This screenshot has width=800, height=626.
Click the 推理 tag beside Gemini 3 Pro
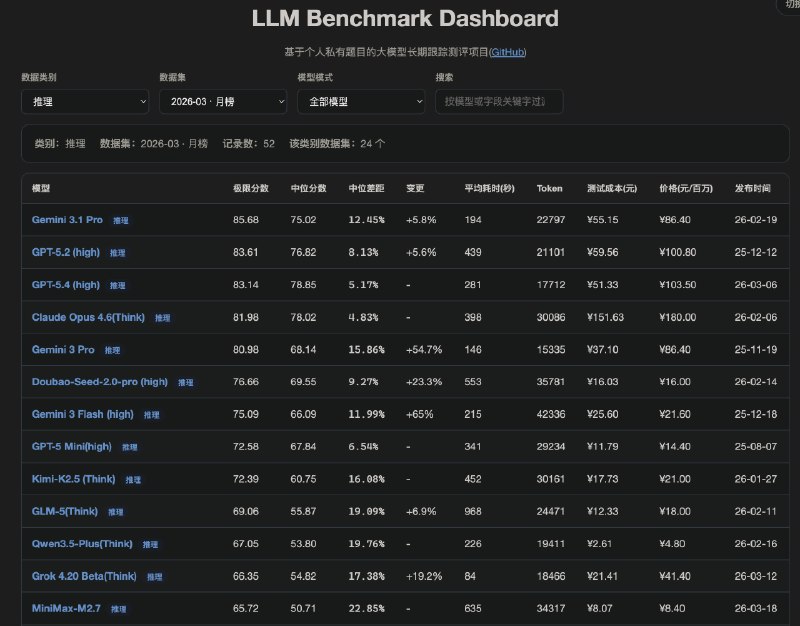113,350
